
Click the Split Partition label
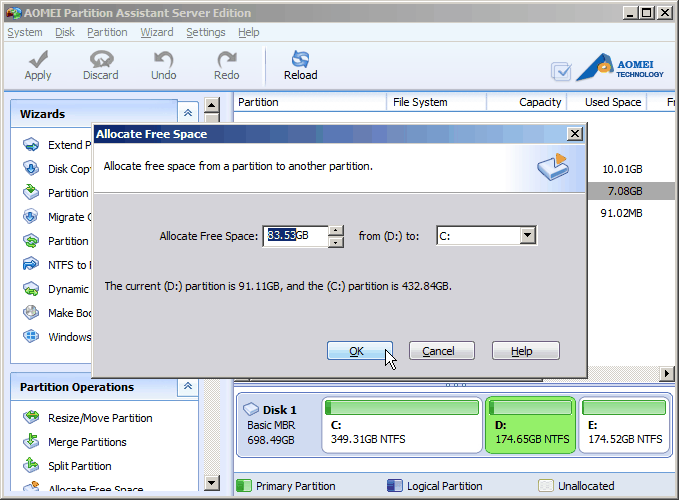(80, 466)
